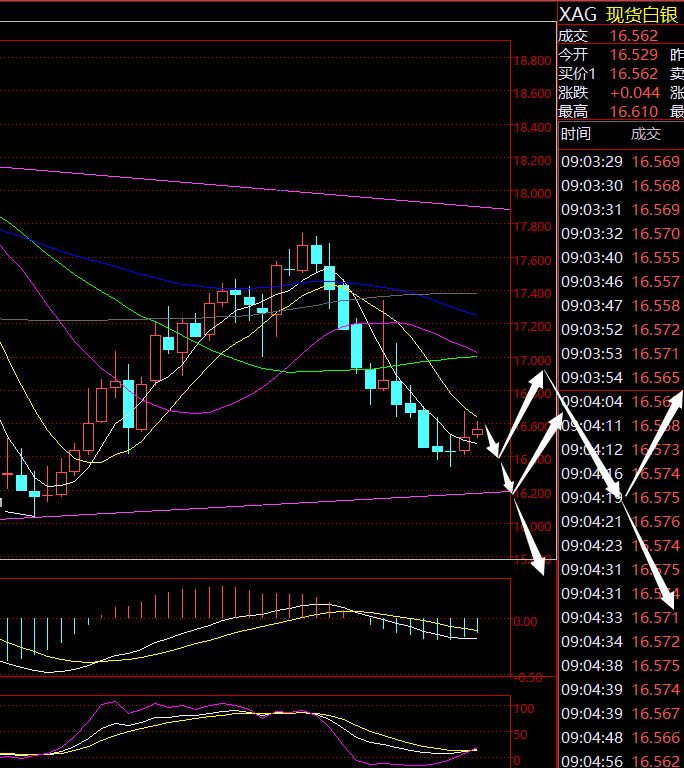
Task: Select the tick row timed 09:03:31
Action: (x=621, y=210)
